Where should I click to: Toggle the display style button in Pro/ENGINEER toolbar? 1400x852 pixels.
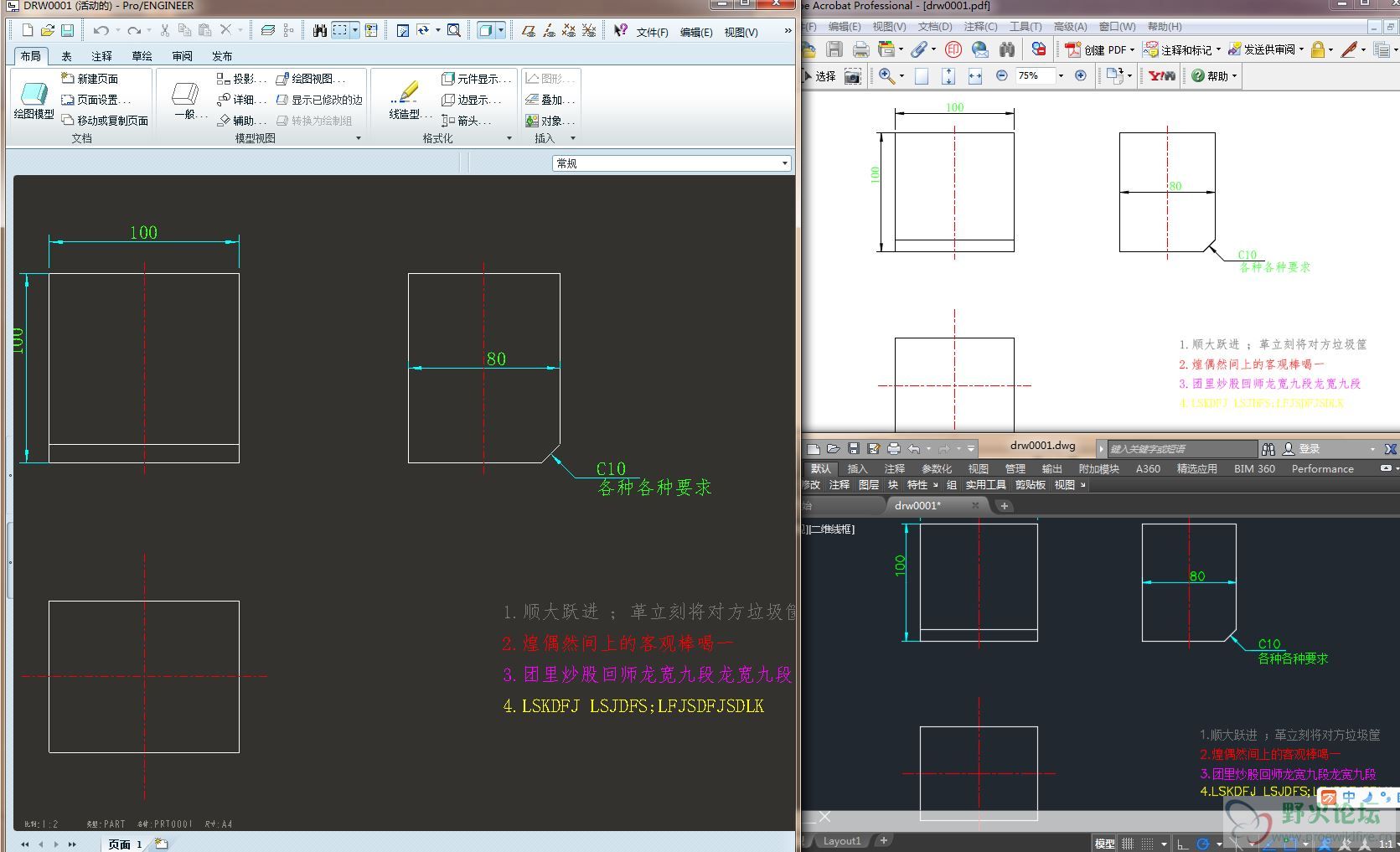[x=486, y=31]
